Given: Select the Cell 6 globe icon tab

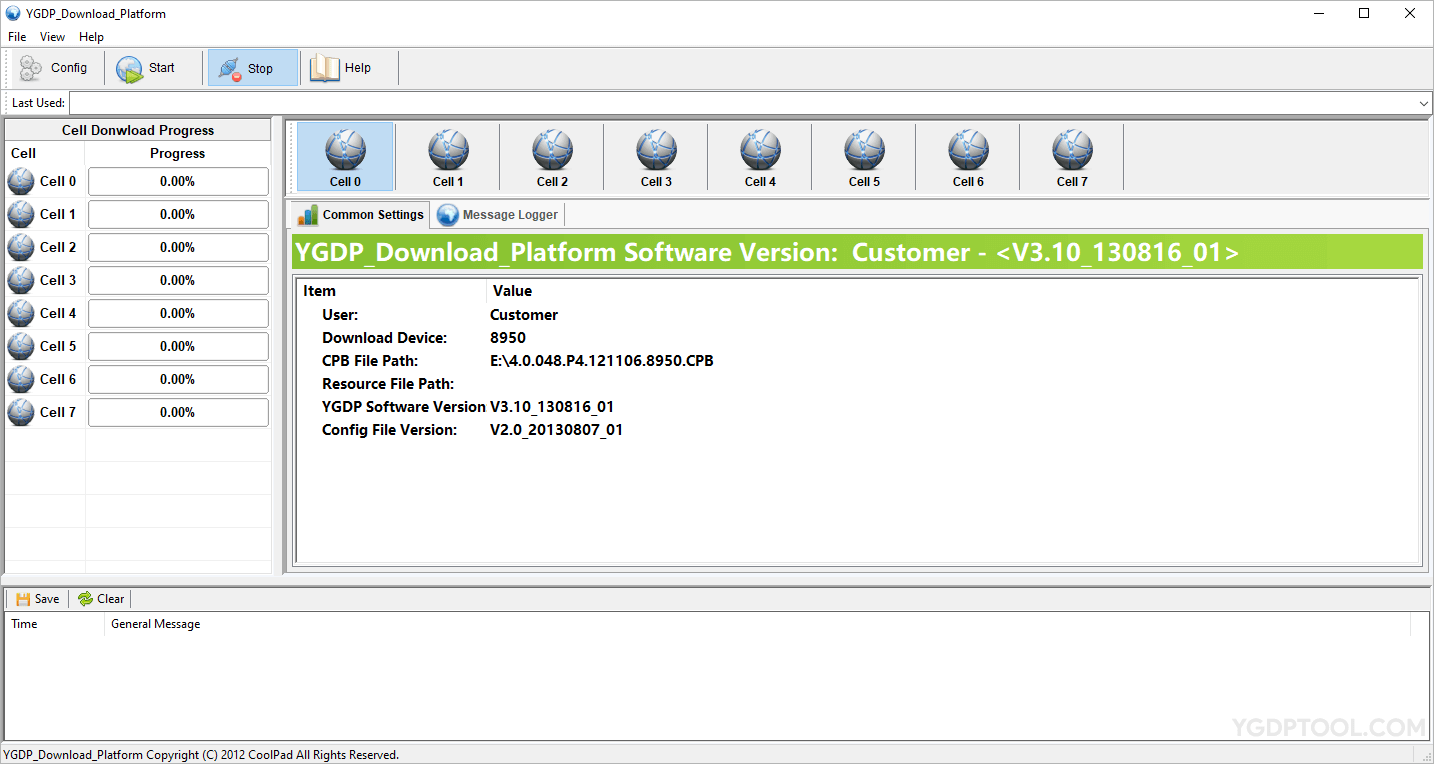Looking at the screenshot, I should pyautogui.click(x=968, y=157).
